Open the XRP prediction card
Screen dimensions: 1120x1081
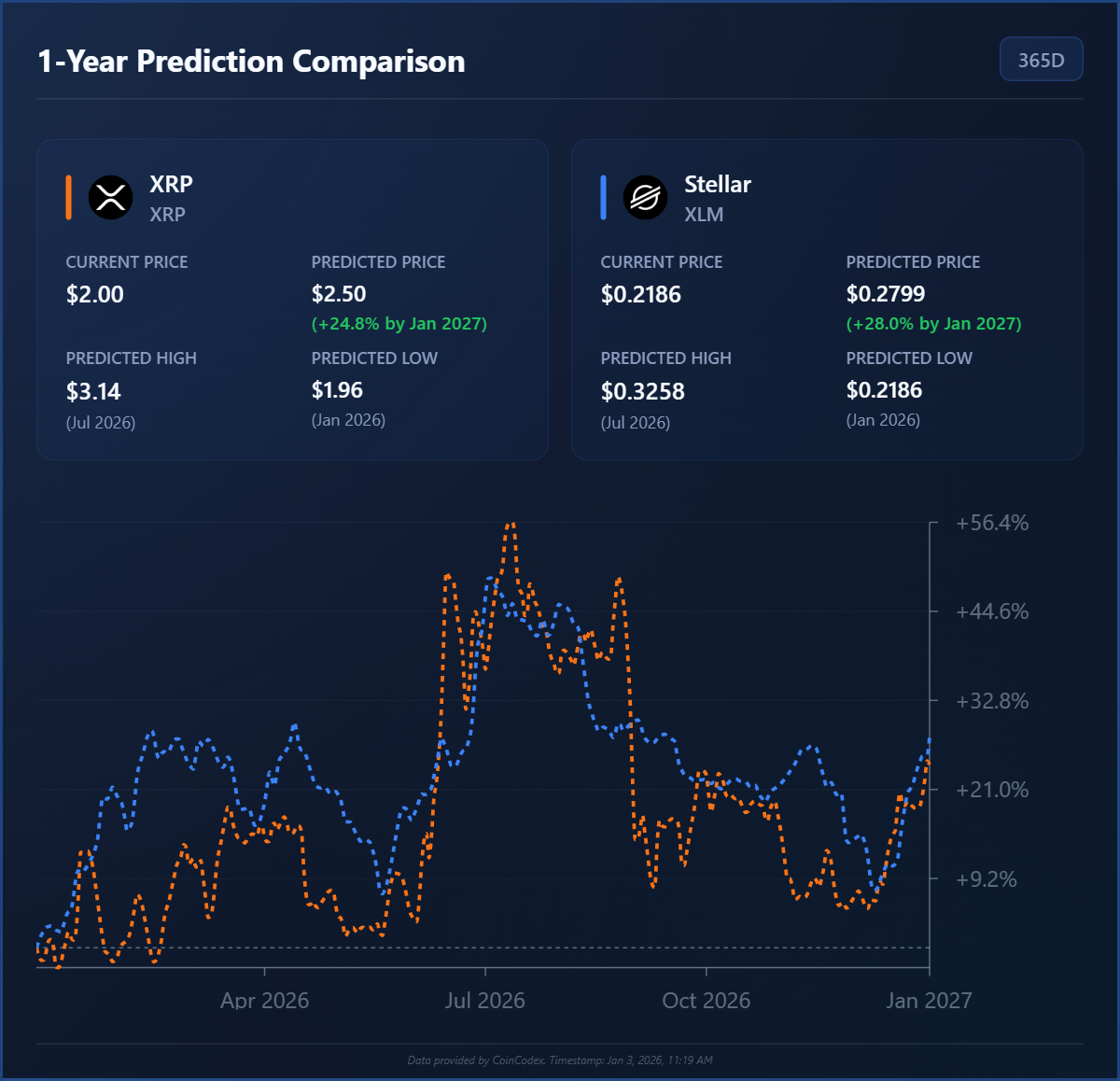[x=292, y=299]
